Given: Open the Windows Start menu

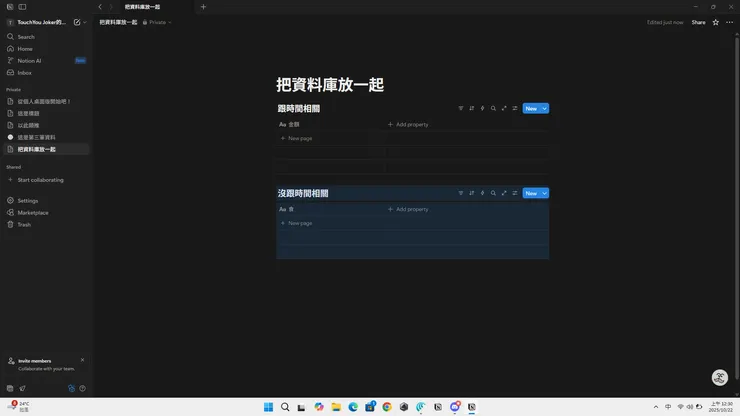Looking at the screenshot, I should [268, 407].
